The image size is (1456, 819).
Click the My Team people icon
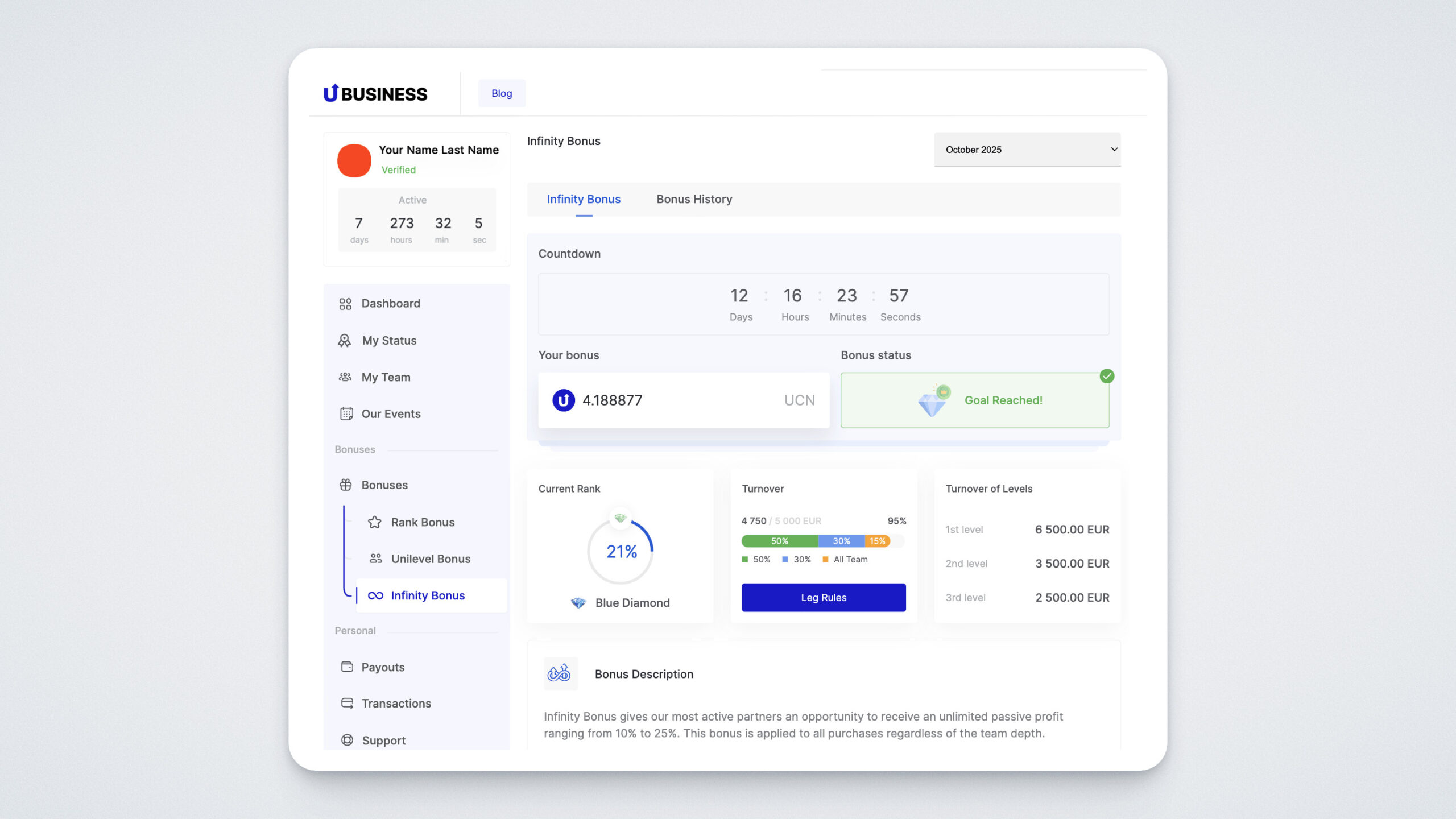click(x=345, y=377)
